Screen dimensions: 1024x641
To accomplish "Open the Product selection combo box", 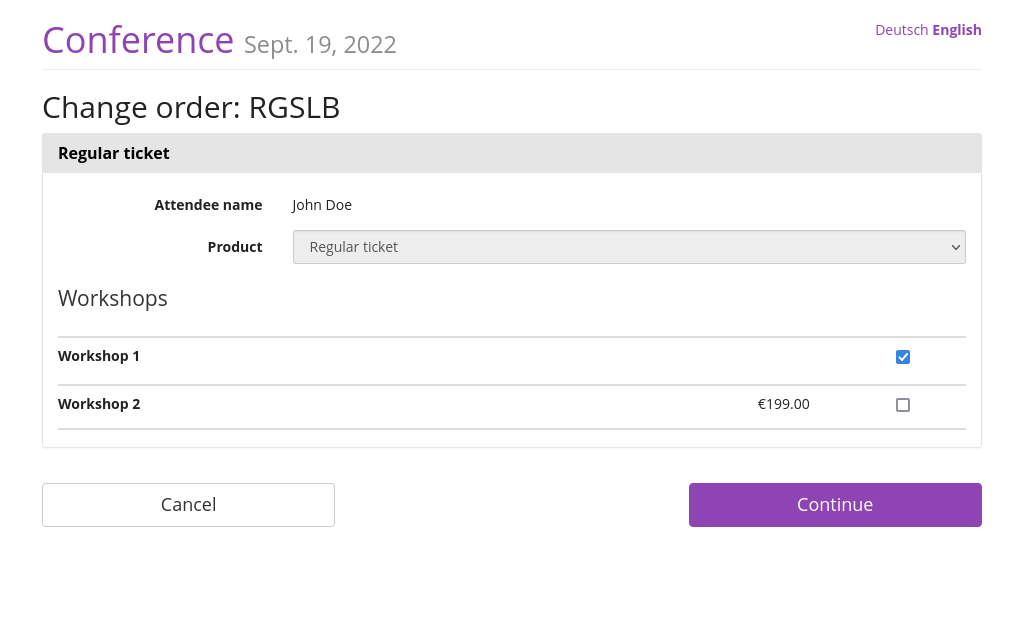I will tap(629, 247).
